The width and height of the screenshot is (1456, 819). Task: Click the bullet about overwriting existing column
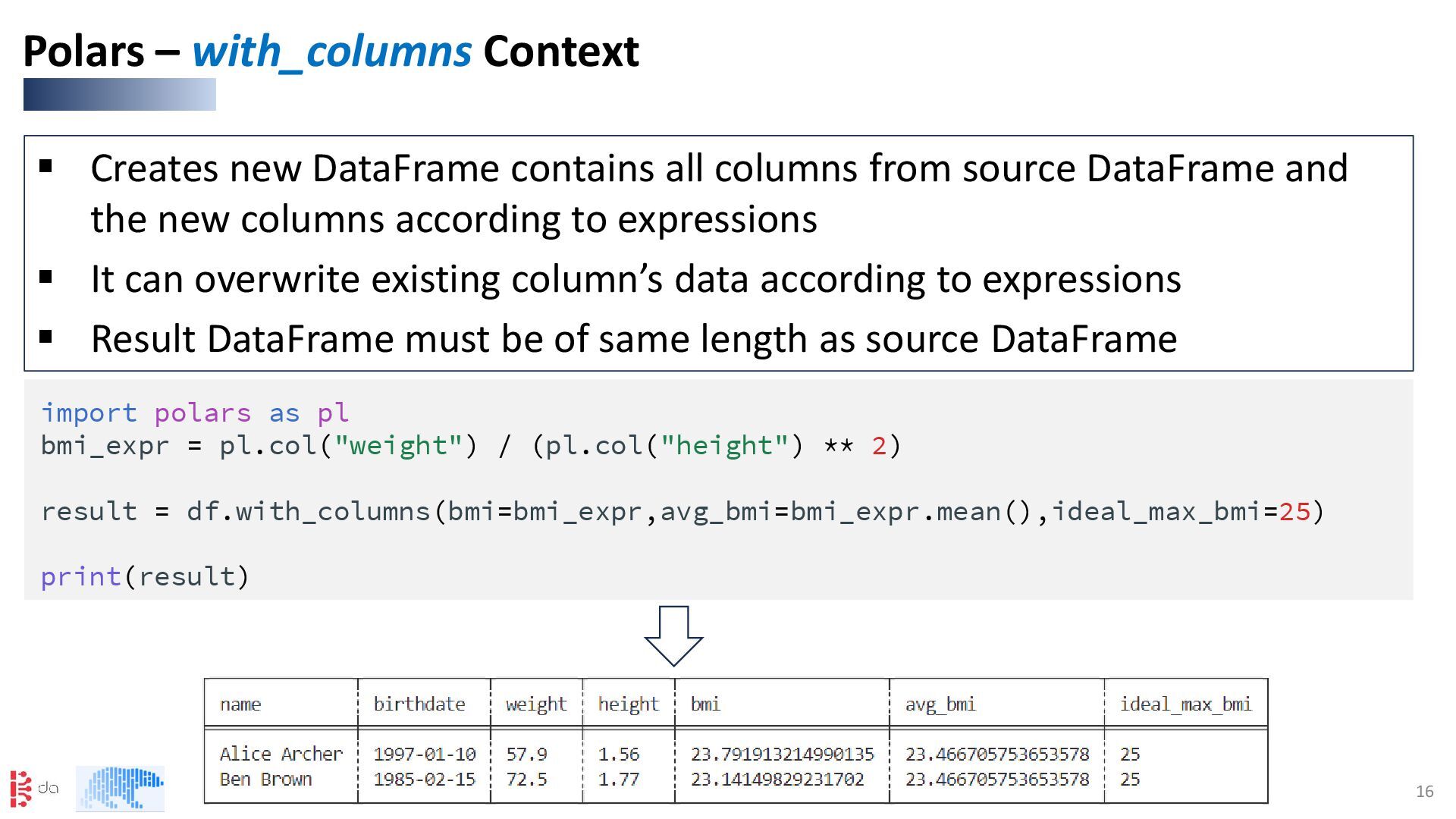pos(635,279)
